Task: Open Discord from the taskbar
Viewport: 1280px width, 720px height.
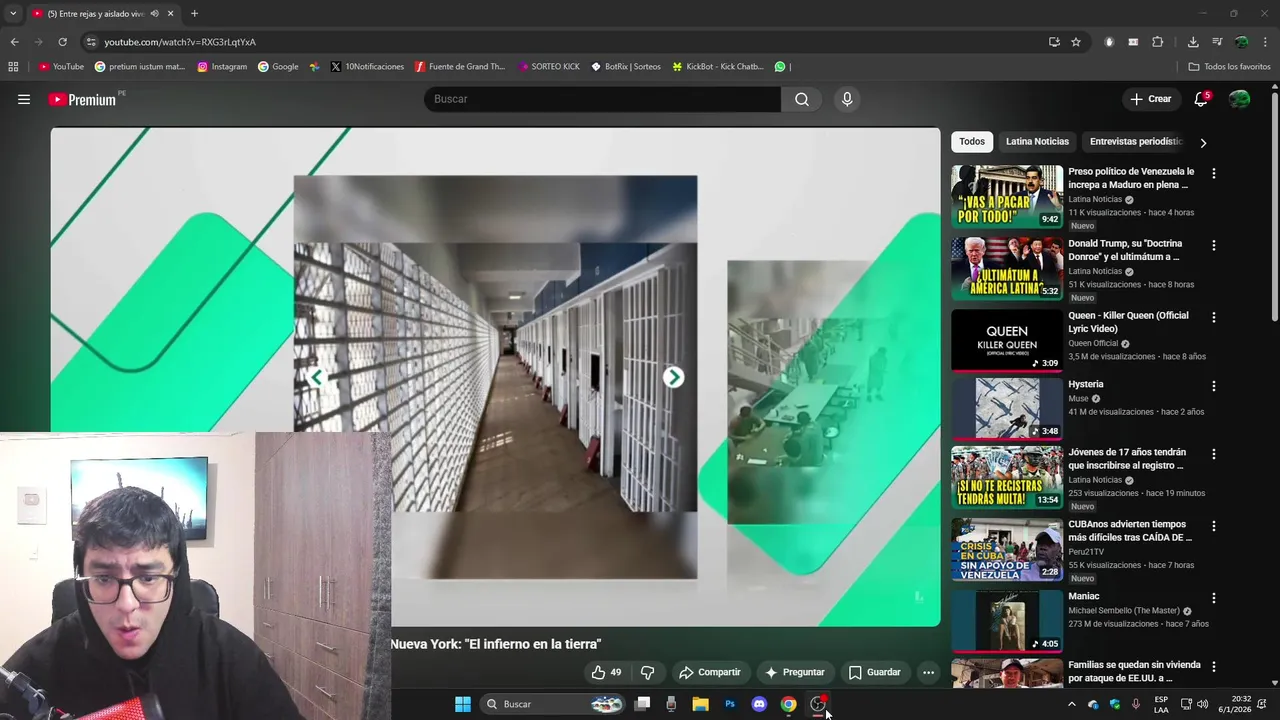Action: pos(759,704)
